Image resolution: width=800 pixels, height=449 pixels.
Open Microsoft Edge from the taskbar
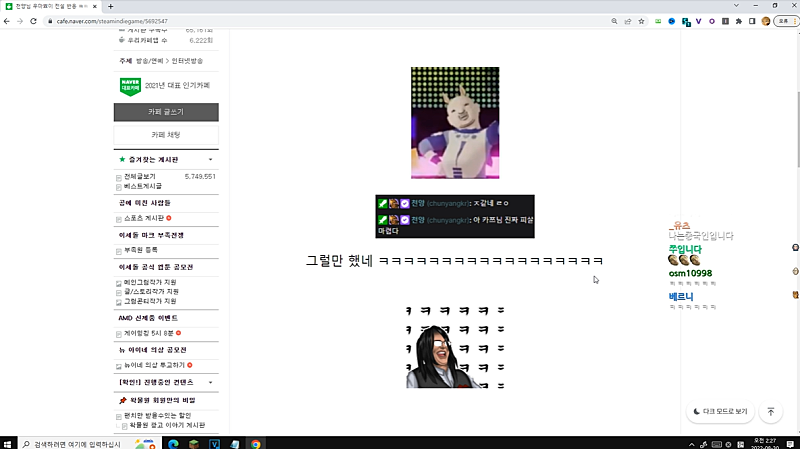pos(173,444)
